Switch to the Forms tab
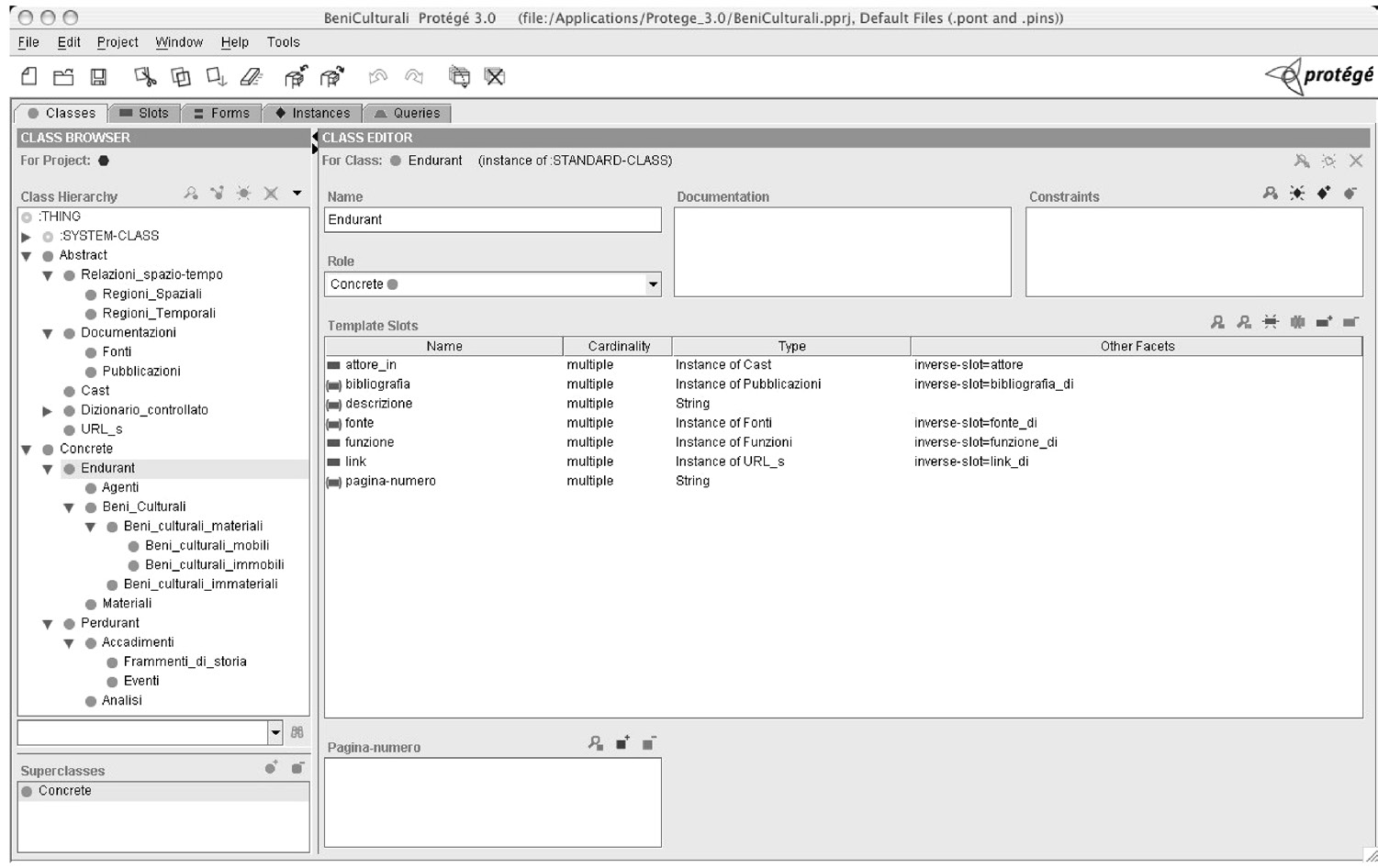The width and height of the screenshot is (1378, 868). tap(221, 113)
